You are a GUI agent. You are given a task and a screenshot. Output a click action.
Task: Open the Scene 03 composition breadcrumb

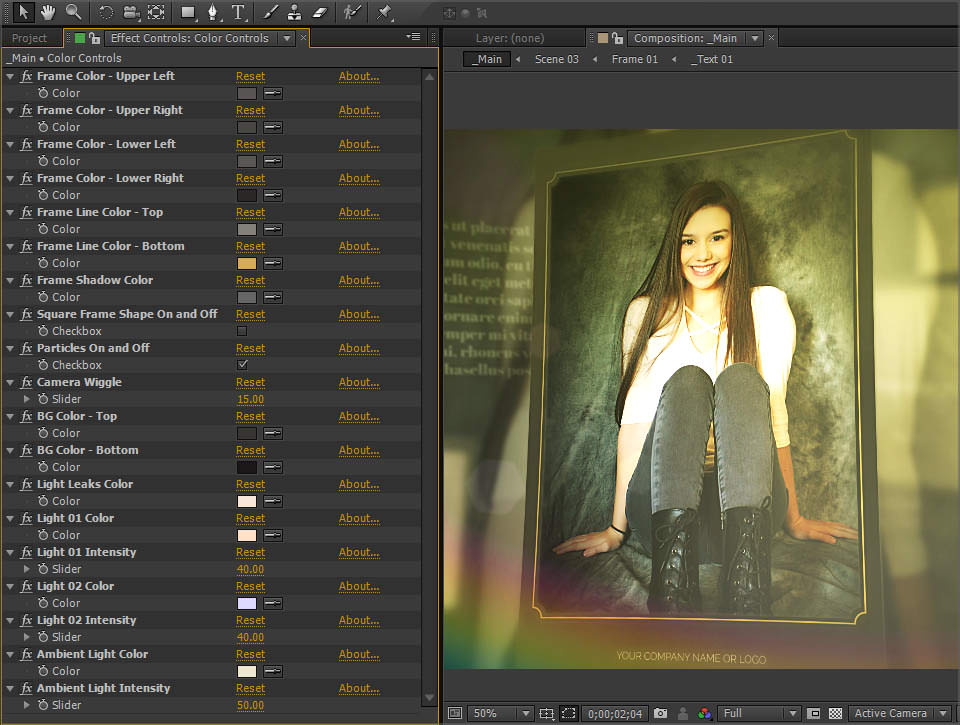(556, 59)
